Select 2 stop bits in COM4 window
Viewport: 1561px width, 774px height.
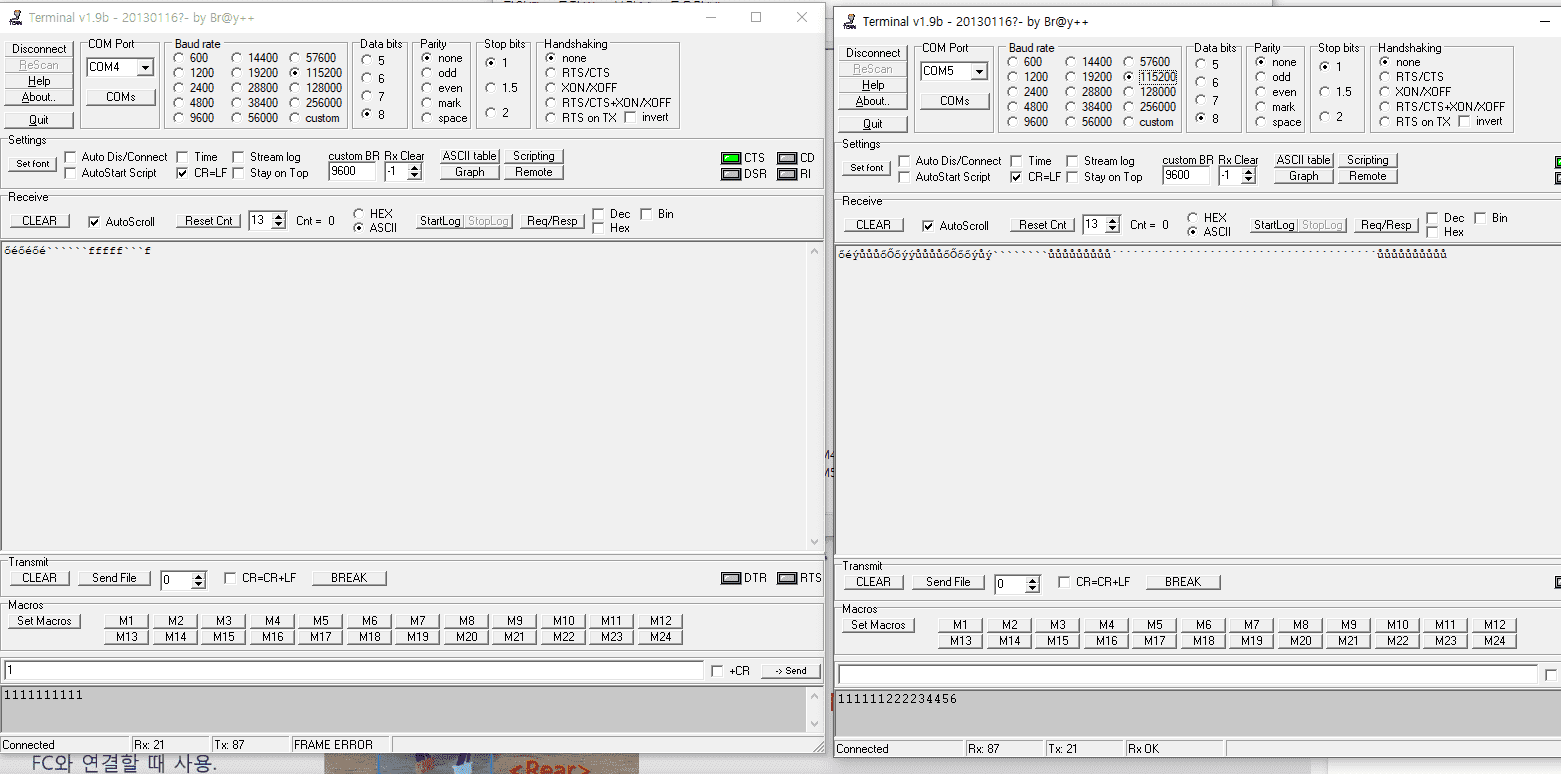pyautogui.click(x=491, y=112)
